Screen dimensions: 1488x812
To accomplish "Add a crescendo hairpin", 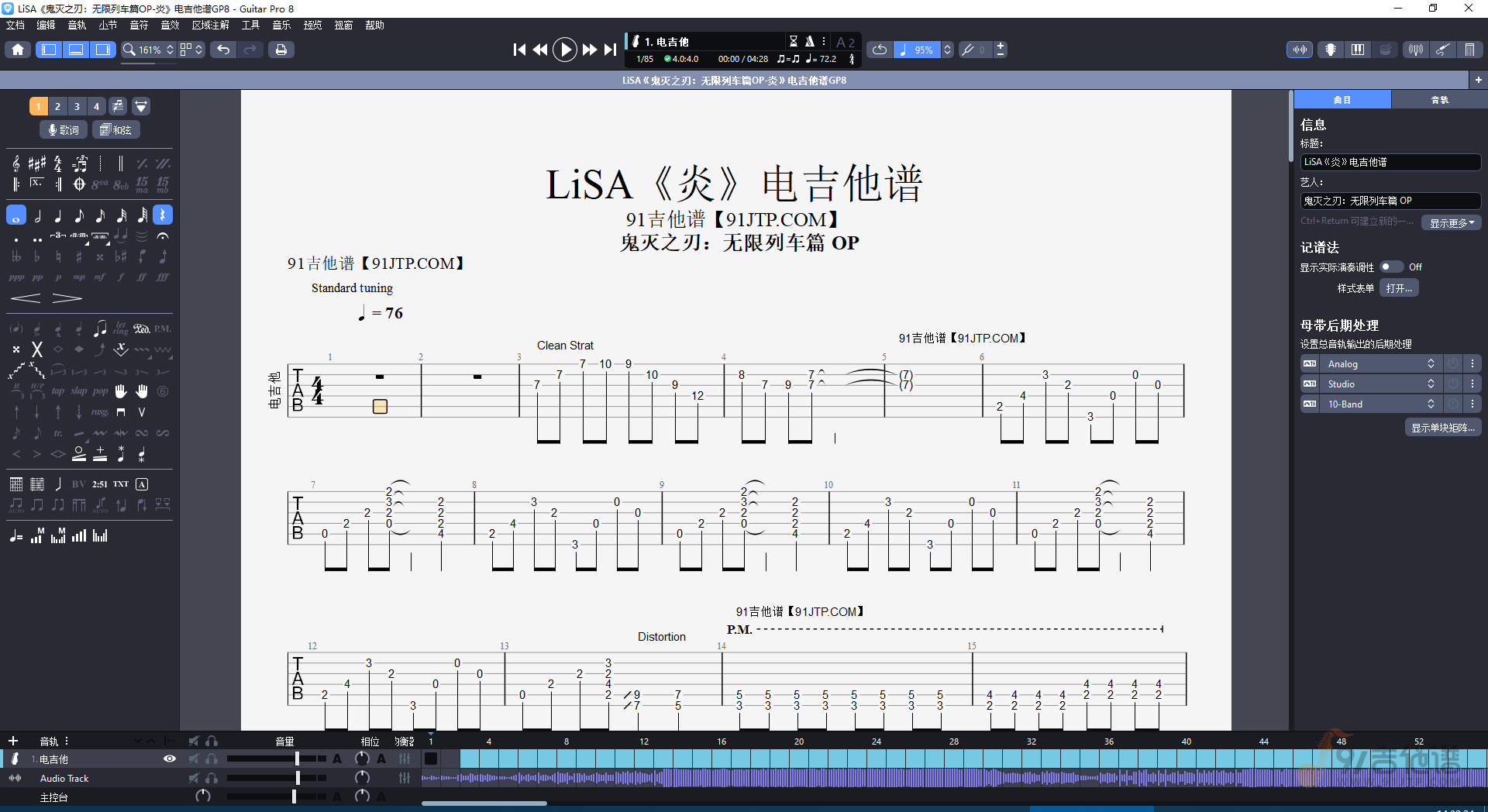I will coord(26,298).
